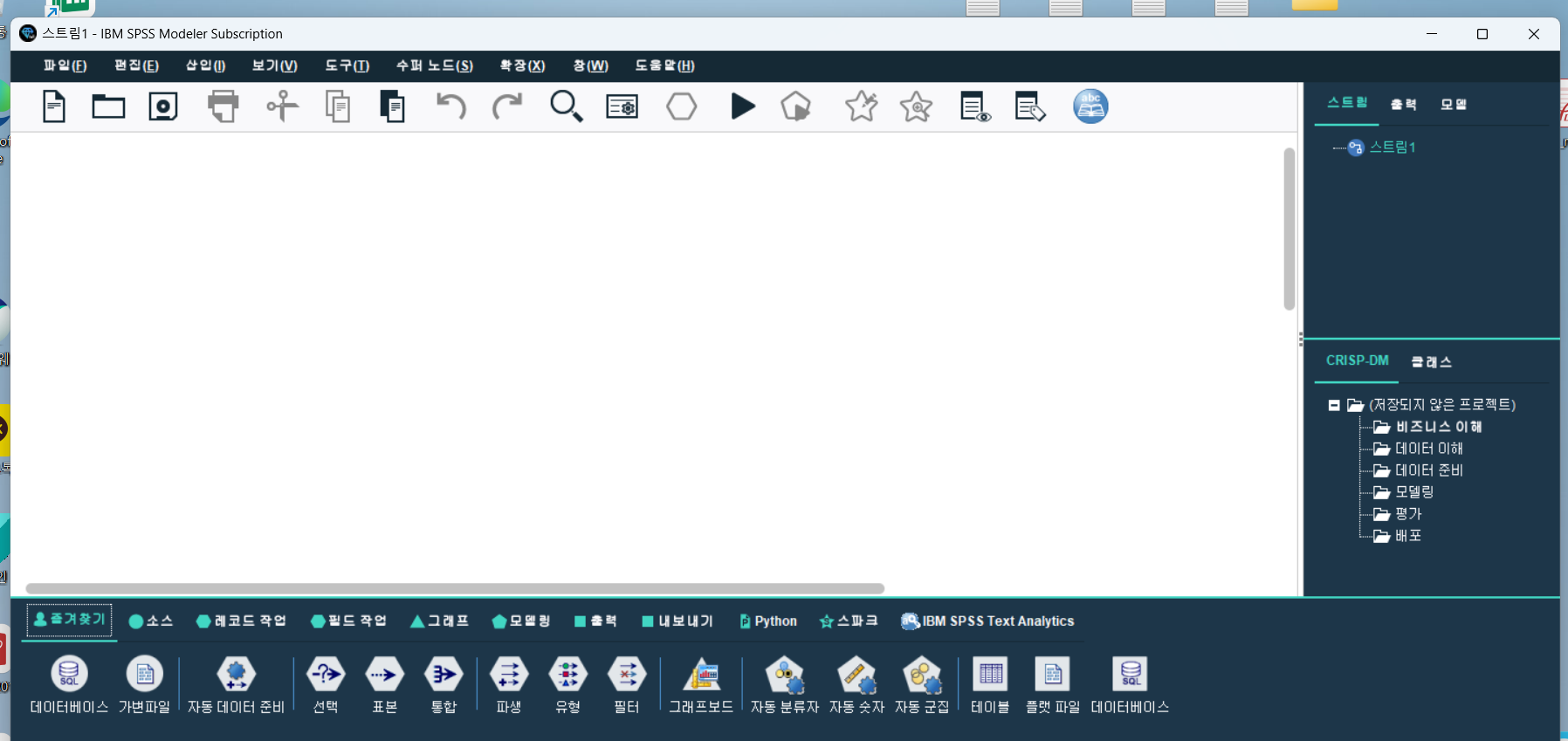Image resolution: width=1568 pixels, height=741 pixels.
Task: Open the Python palette tab
Action: coord(768,621)
